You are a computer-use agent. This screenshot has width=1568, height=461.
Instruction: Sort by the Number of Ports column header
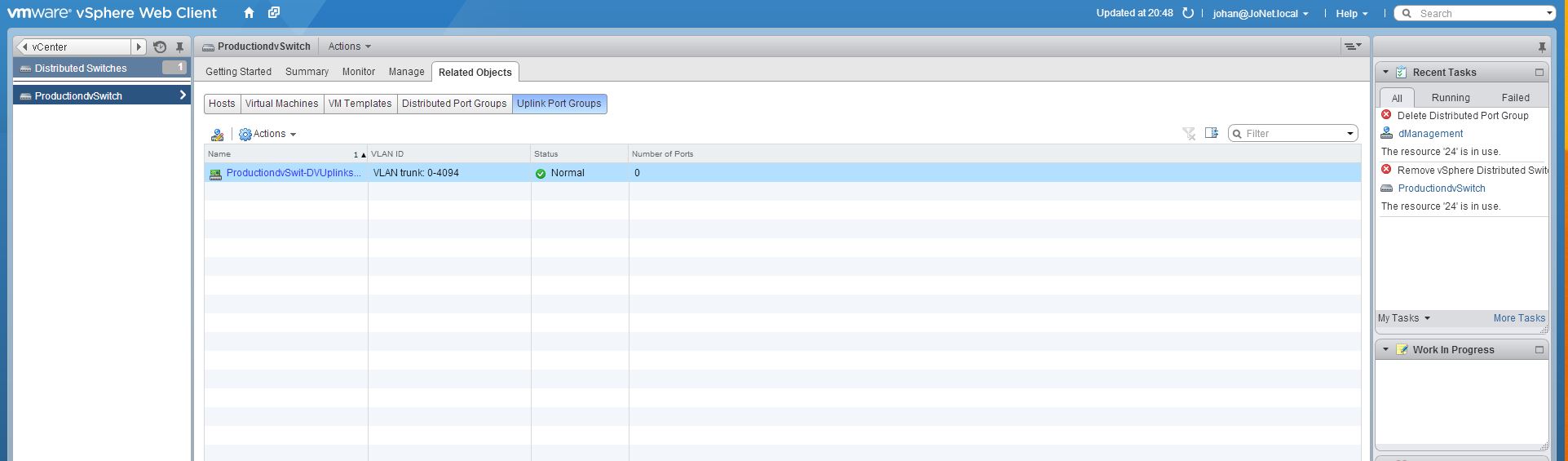[995, 154]
